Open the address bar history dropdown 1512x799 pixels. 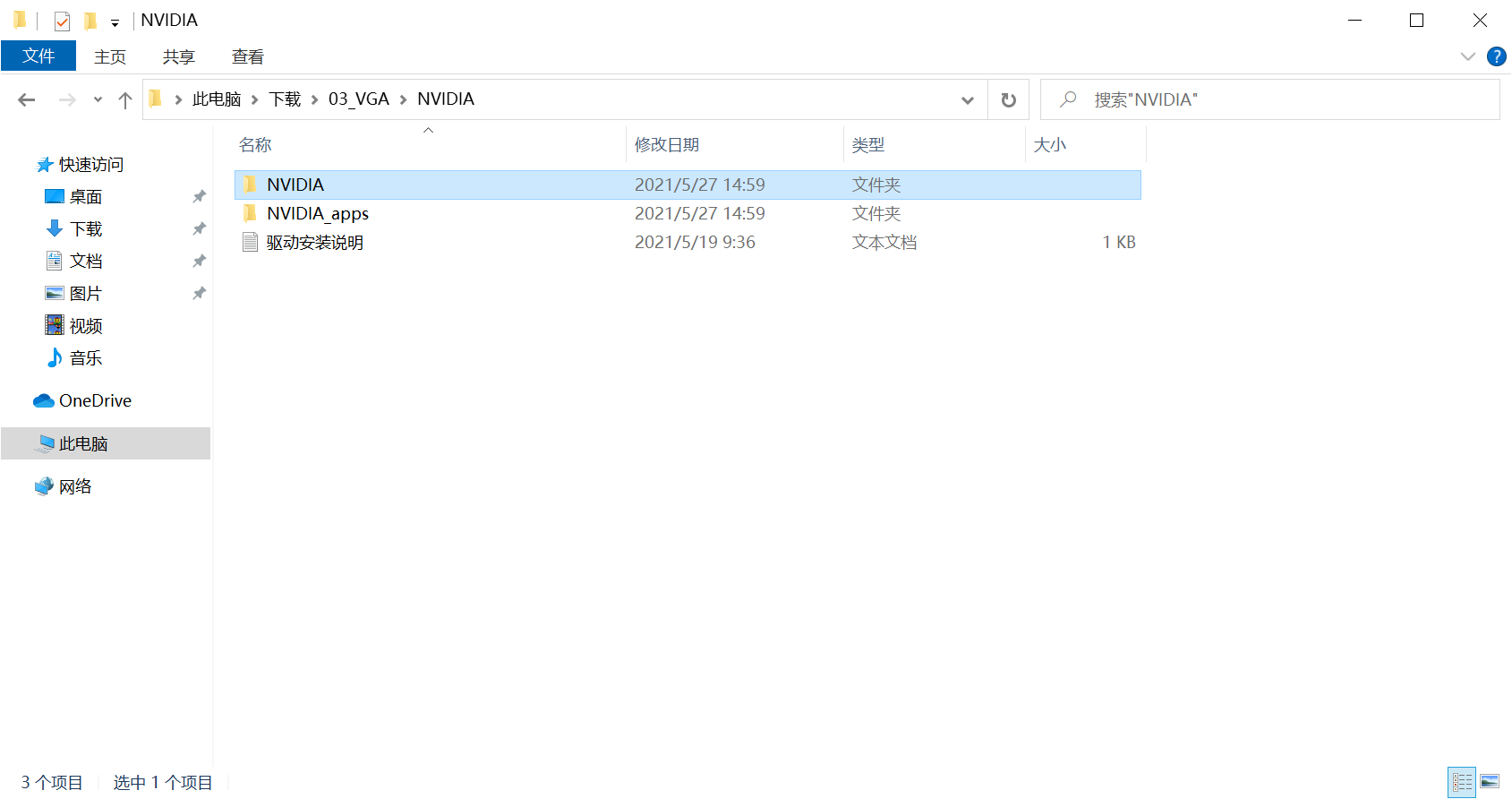click(968, 99)
